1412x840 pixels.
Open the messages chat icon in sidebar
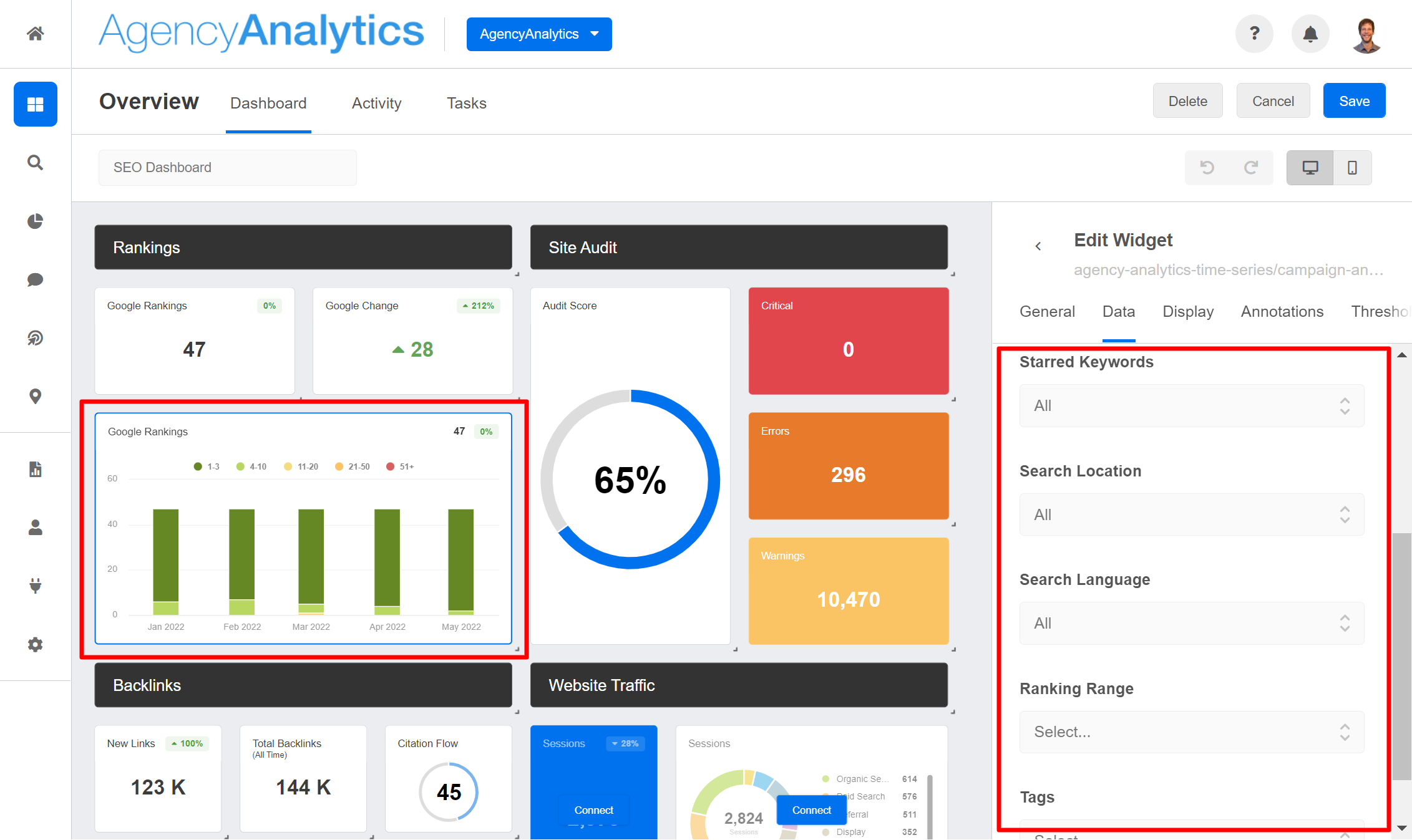pos(35,279)
